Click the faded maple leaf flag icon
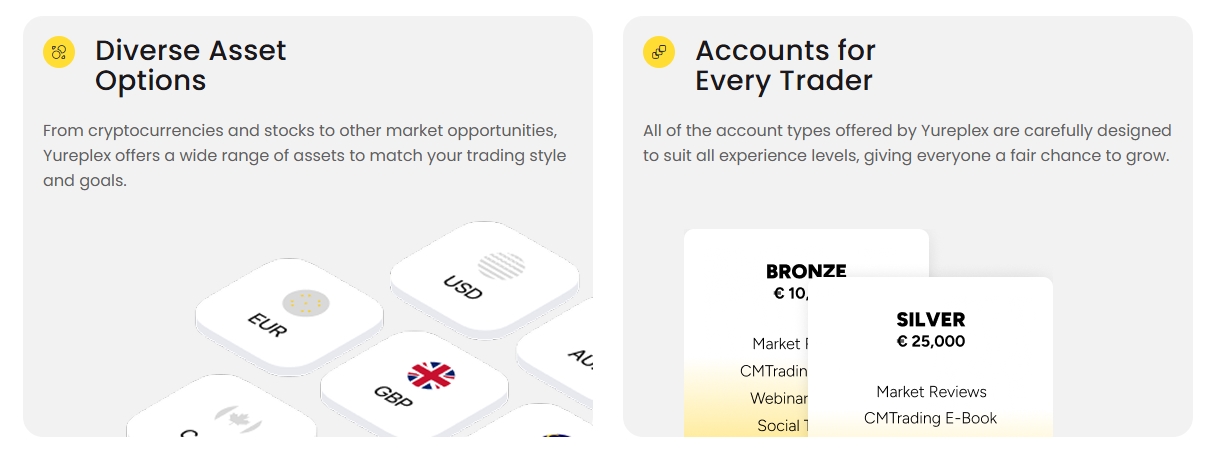 point(237,416)
